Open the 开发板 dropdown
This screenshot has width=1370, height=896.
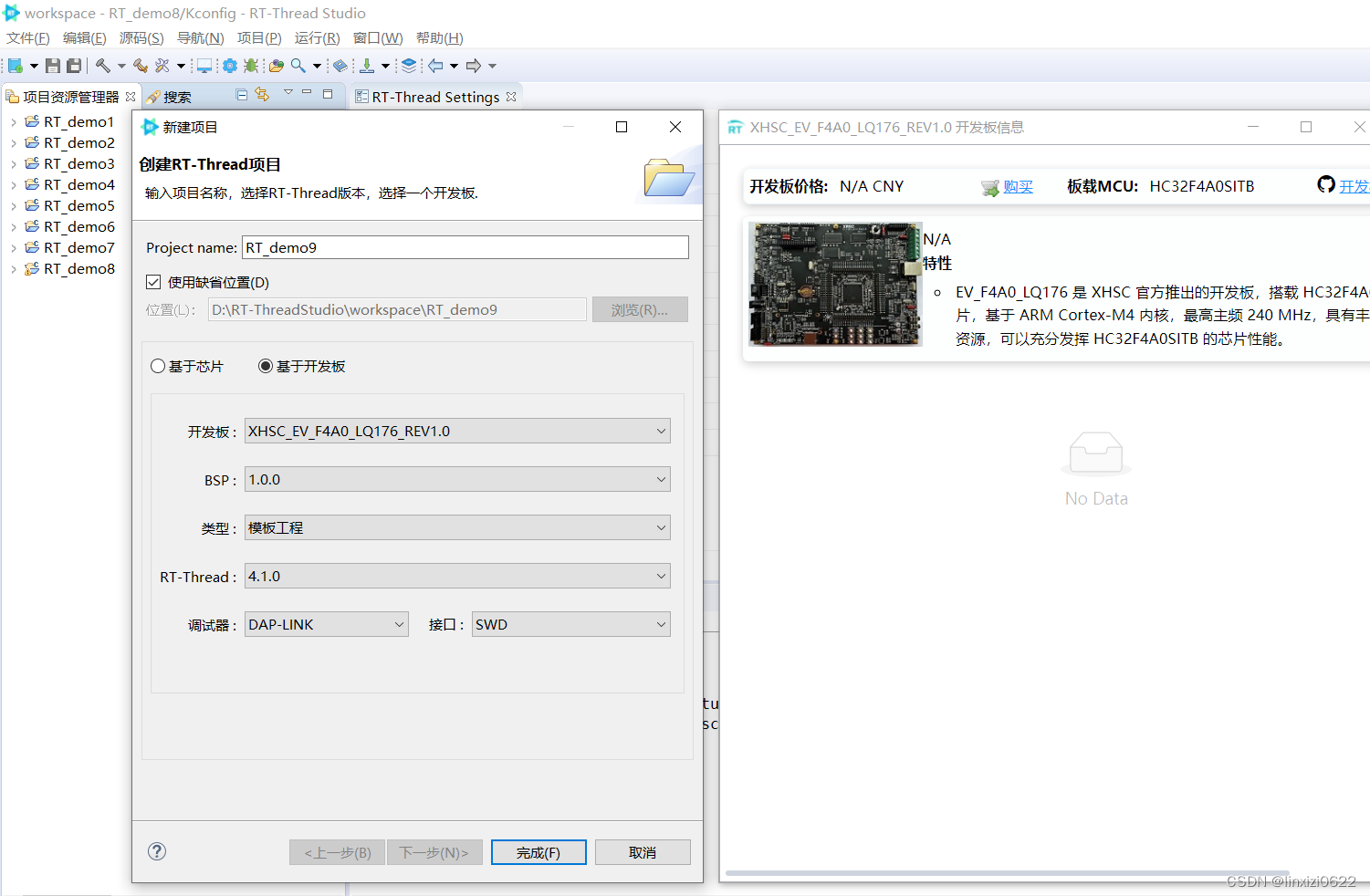(457, 431)
